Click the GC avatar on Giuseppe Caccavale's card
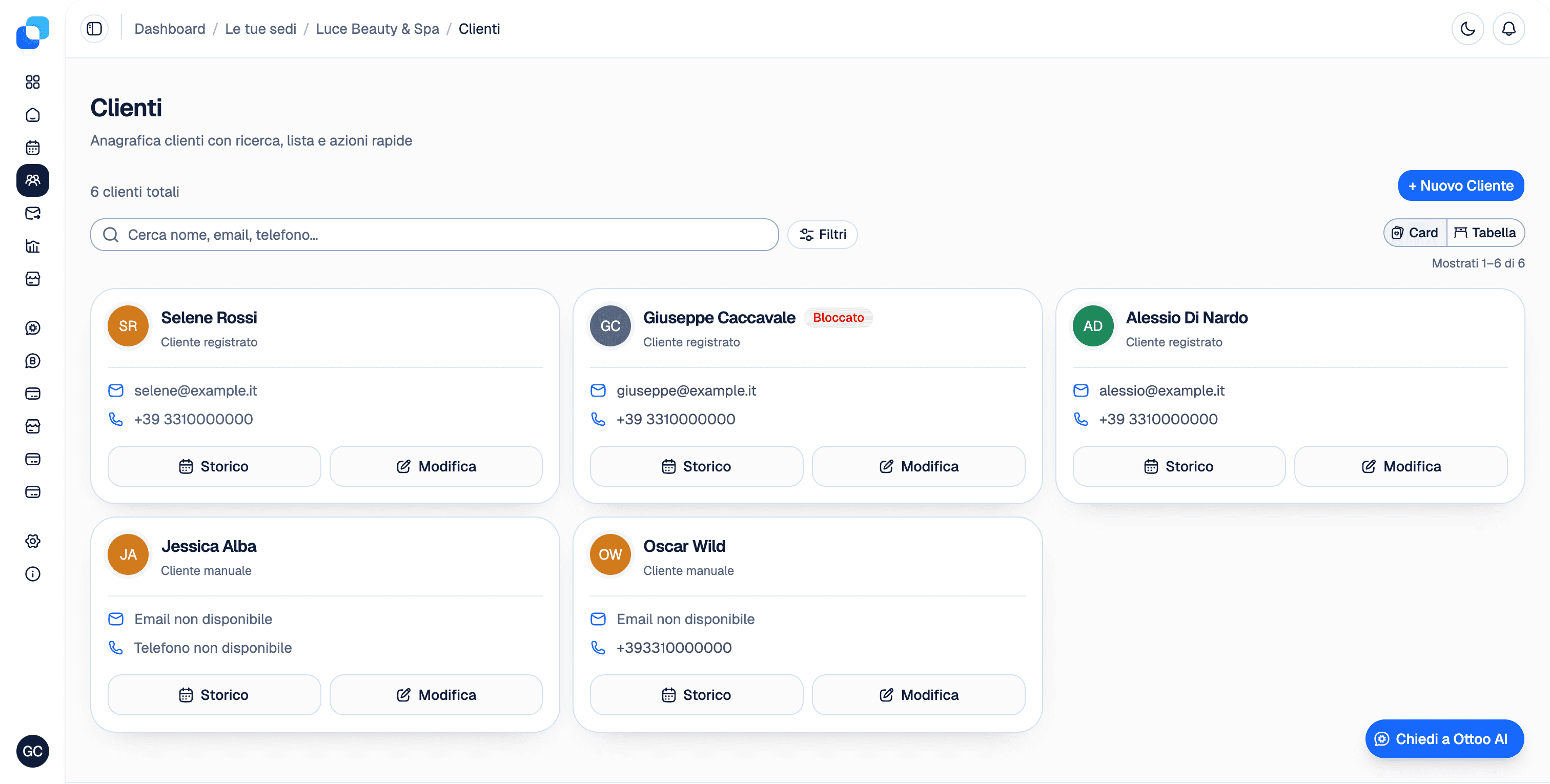The width and height of the screenshot is (1550, 784). point(610,326)
